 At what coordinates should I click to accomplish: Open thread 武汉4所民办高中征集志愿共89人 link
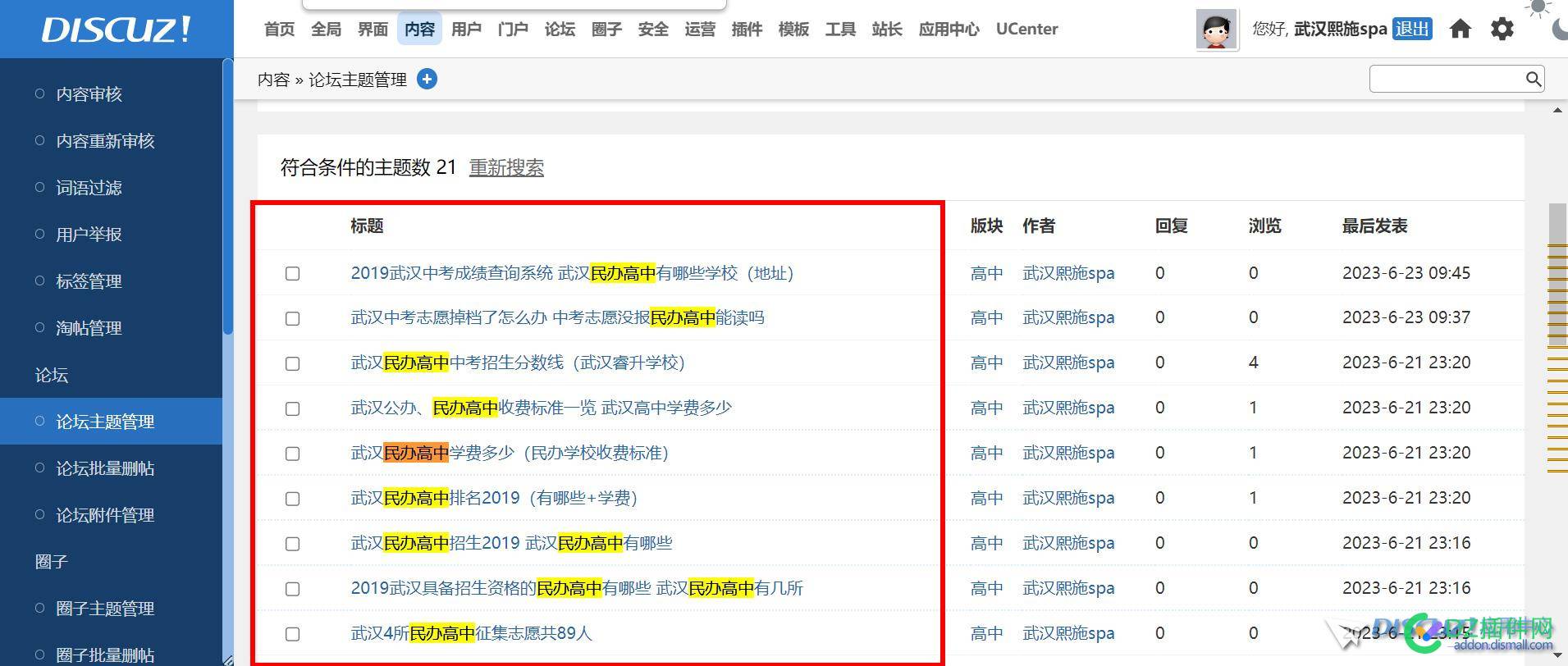pos(471,633)
